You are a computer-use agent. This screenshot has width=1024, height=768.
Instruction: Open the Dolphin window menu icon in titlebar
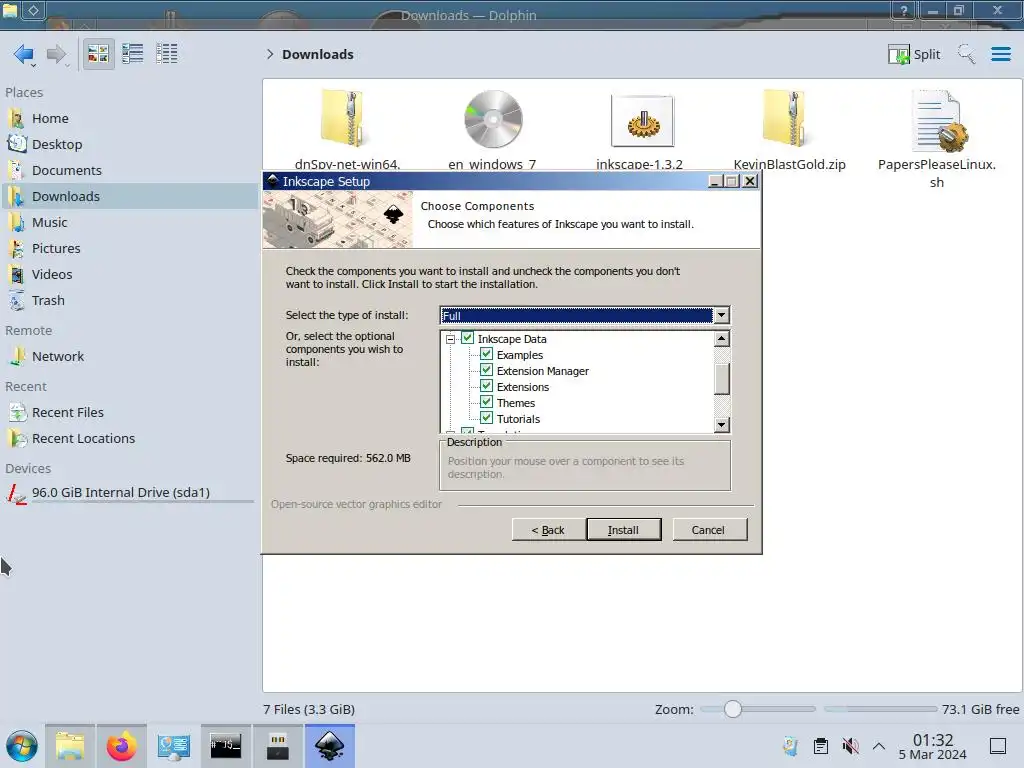pyautogui.click(x=10, y=10)
